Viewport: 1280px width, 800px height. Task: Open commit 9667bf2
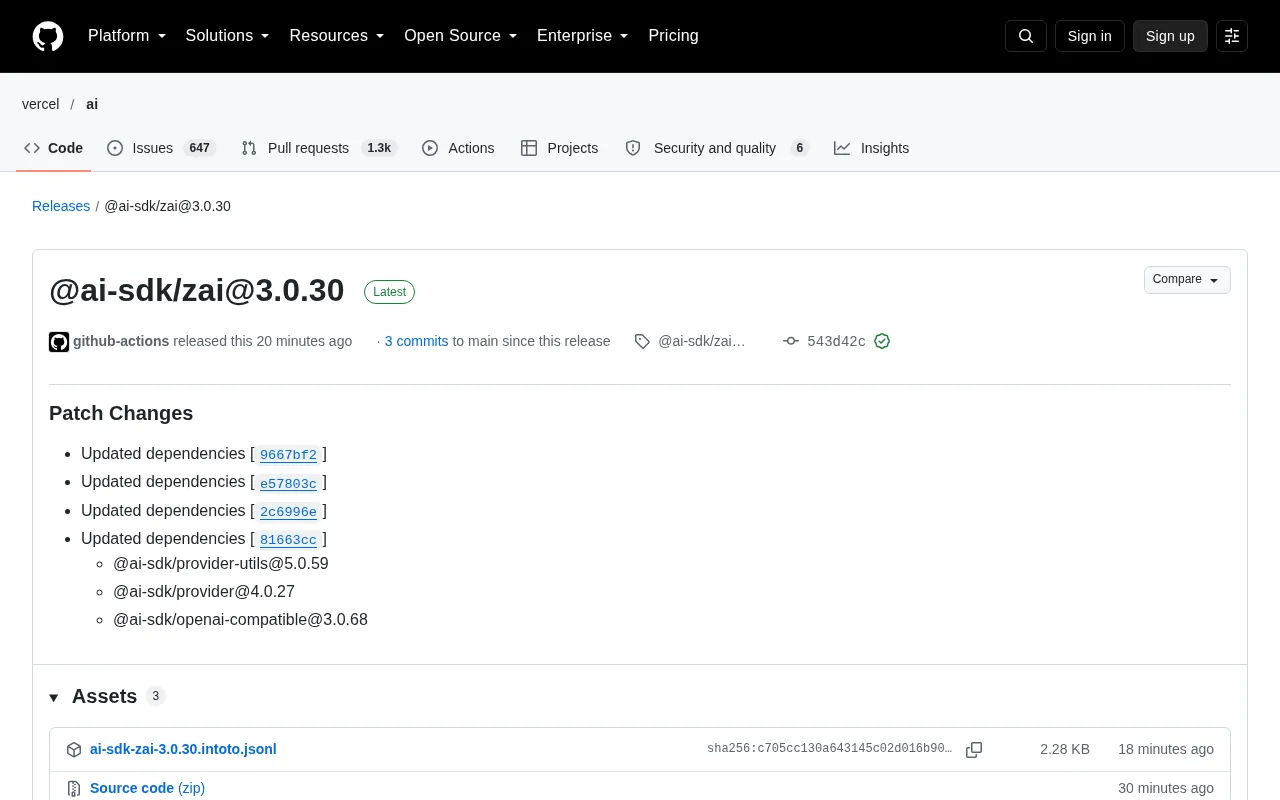click(288, 455)
